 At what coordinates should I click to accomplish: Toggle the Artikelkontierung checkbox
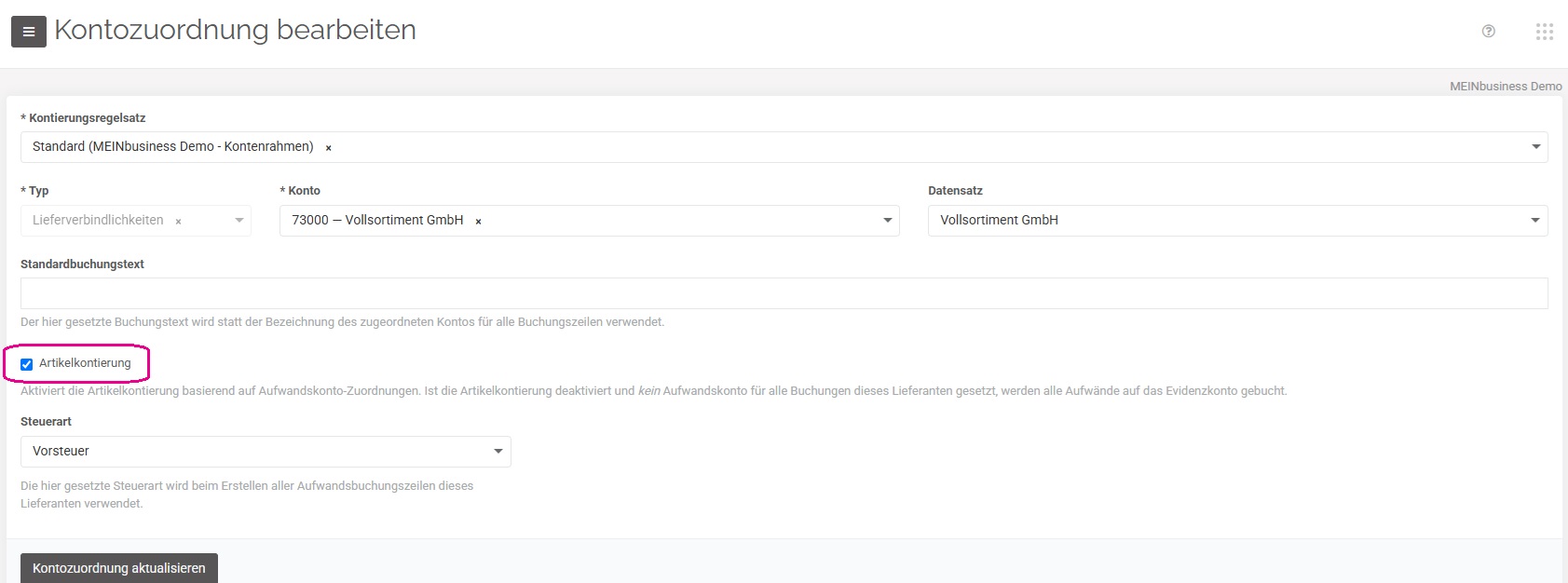(x=27, y=364)
